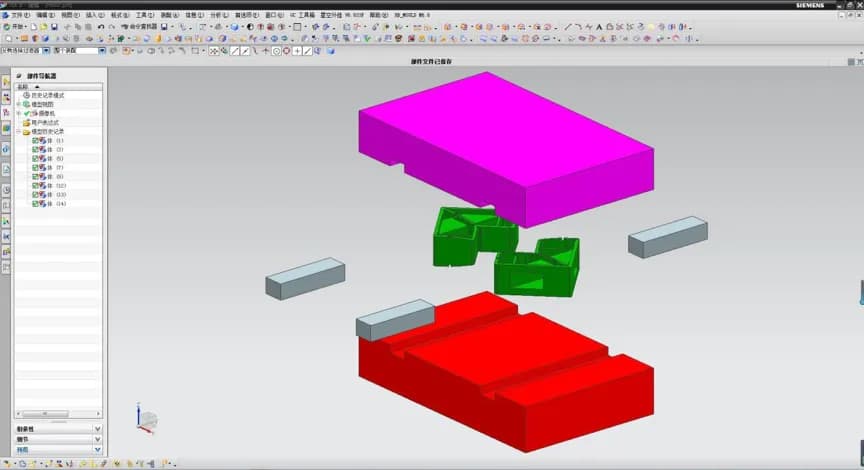Click the 部件文件已保存 status message
Screen dimensions: 864x470
pyautogui.click(x=431, y=61)
